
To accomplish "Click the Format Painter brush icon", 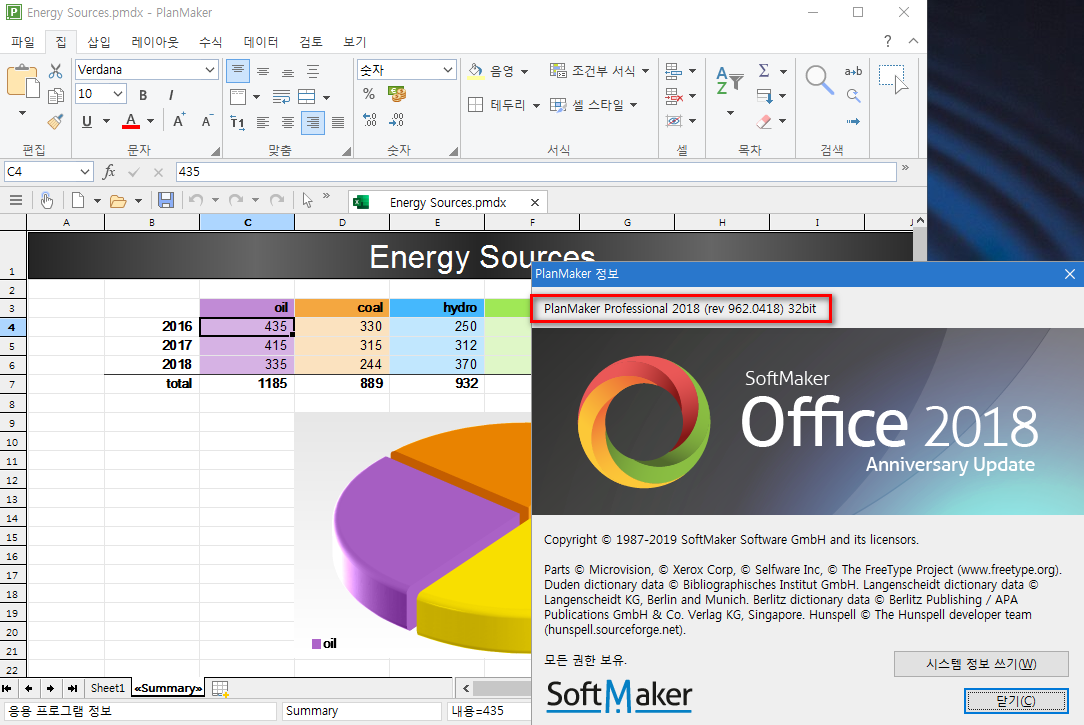I will [x=55, y=122].
